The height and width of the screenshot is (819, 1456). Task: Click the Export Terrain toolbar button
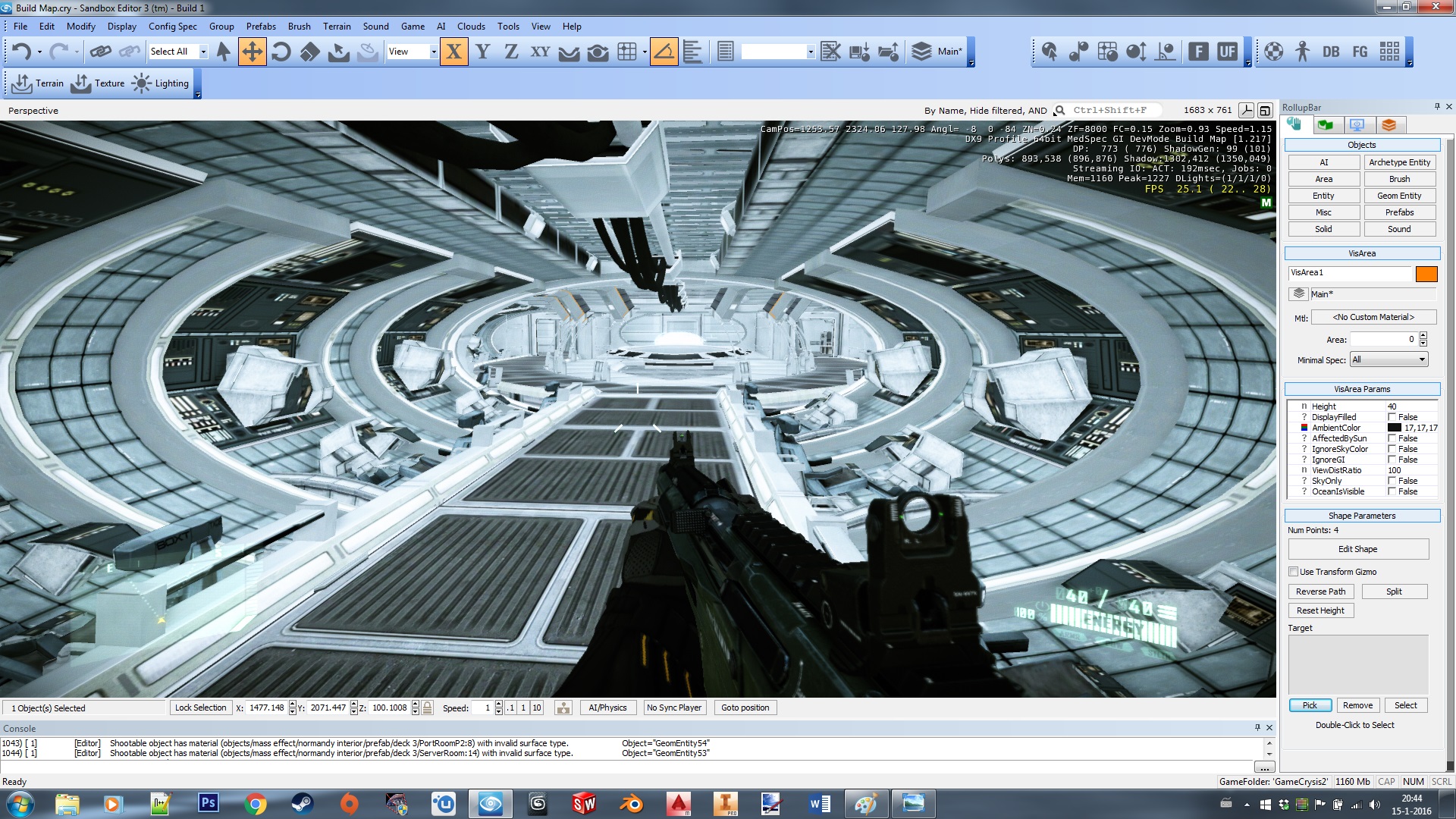click(x=37, y=83)
